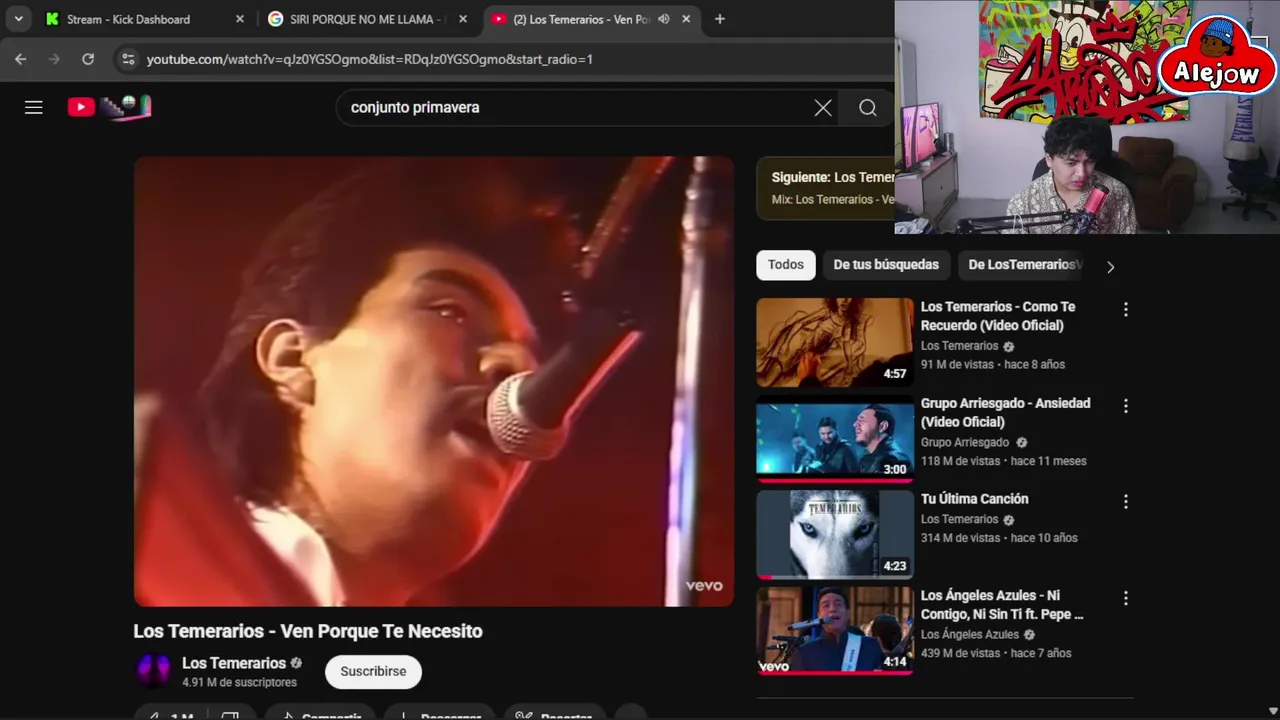The image size is (1280, 720).
Task: Open the Tu Última Canción title link
Action: click(x=974, y=499)
